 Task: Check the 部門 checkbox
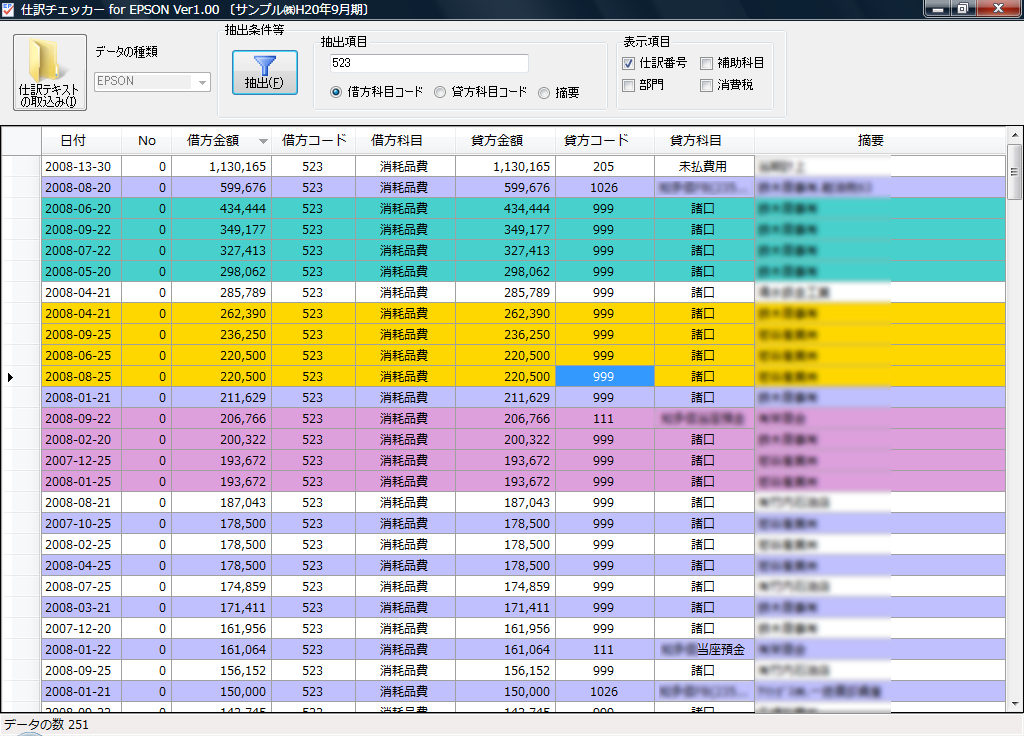tap(629, 85)
